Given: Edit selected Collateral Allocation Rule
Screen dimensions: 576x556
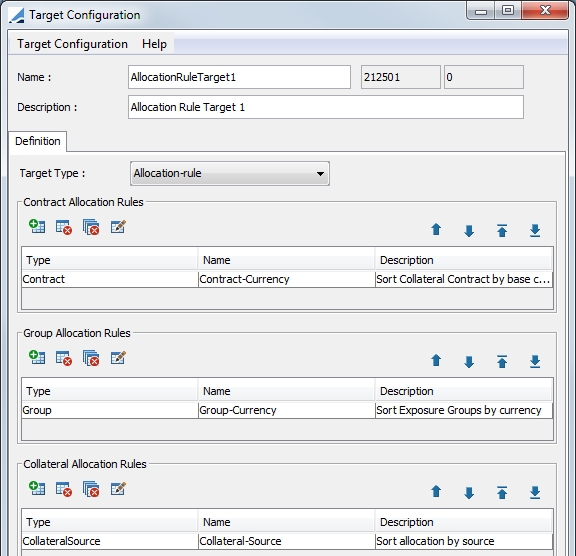Looking at the screenshot, I should 118,489.
